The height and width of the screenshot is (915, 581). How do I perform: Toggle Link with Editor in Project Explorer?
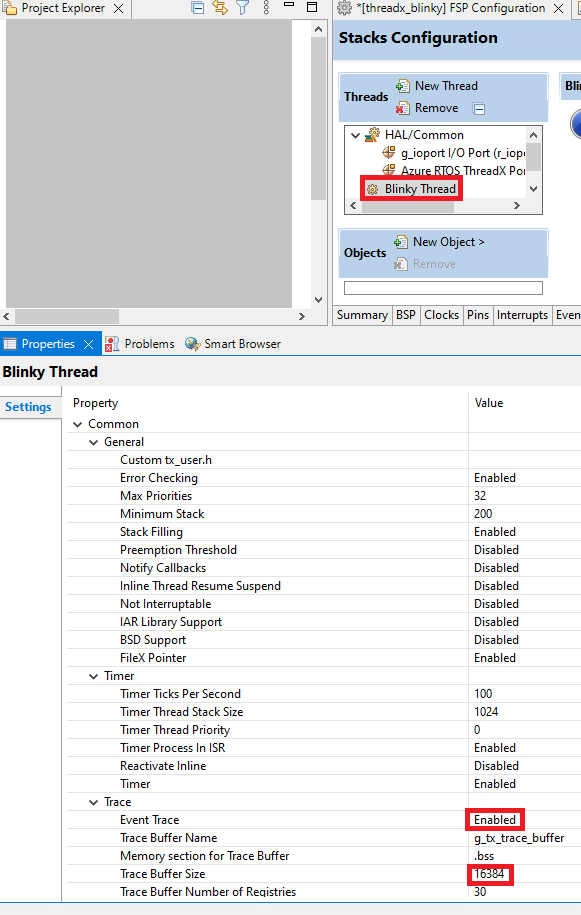point(220,8)
